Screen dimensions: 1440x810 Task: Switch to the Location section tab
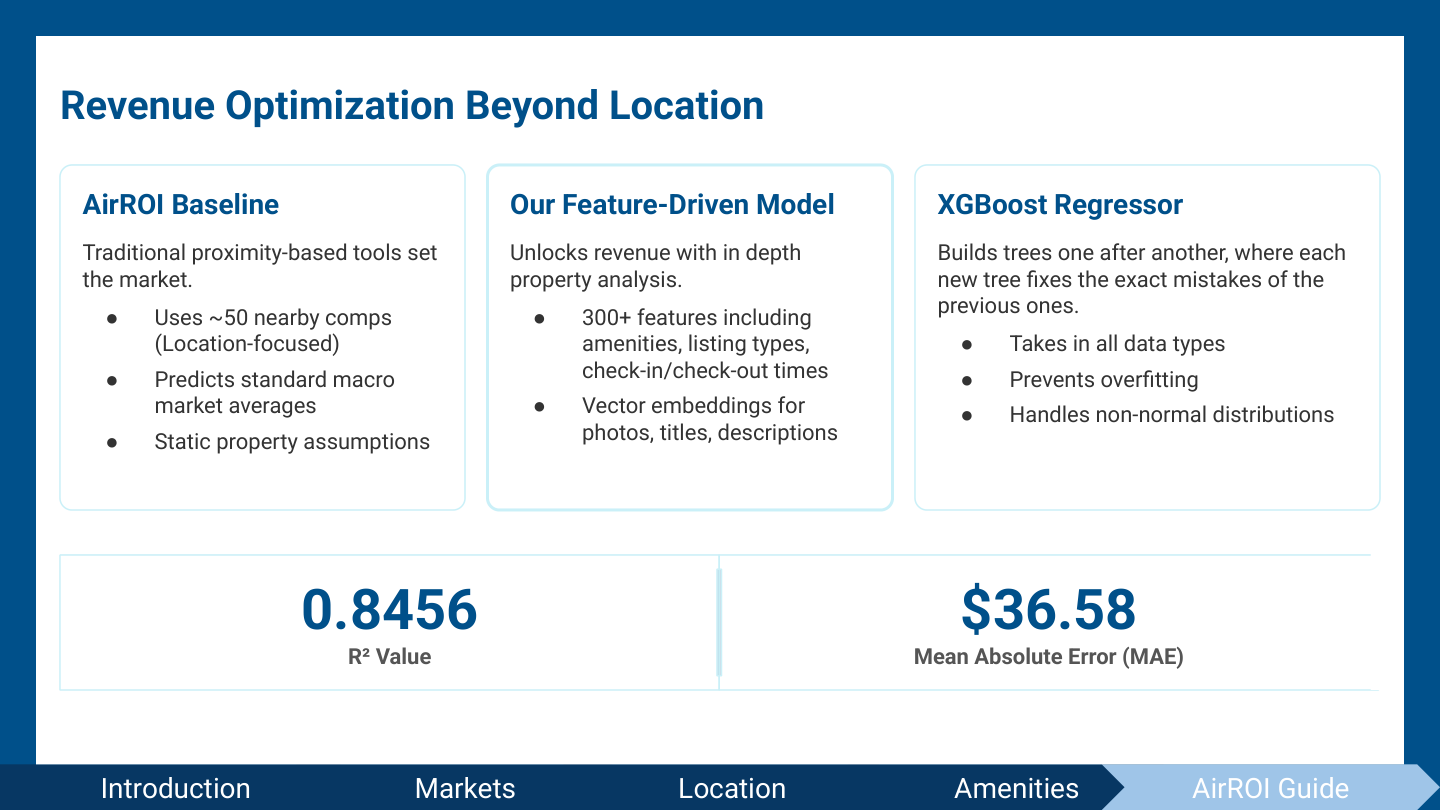click(x=732, y=788)
